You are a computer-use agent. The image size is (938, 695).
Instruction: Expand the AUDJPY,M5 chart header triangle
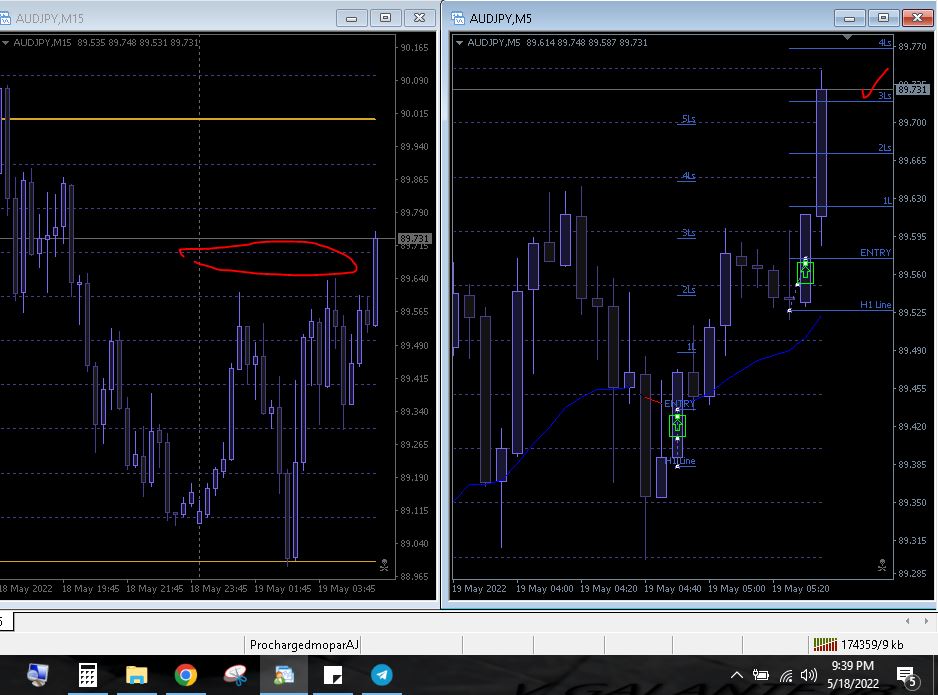click(x=459, y=42)
